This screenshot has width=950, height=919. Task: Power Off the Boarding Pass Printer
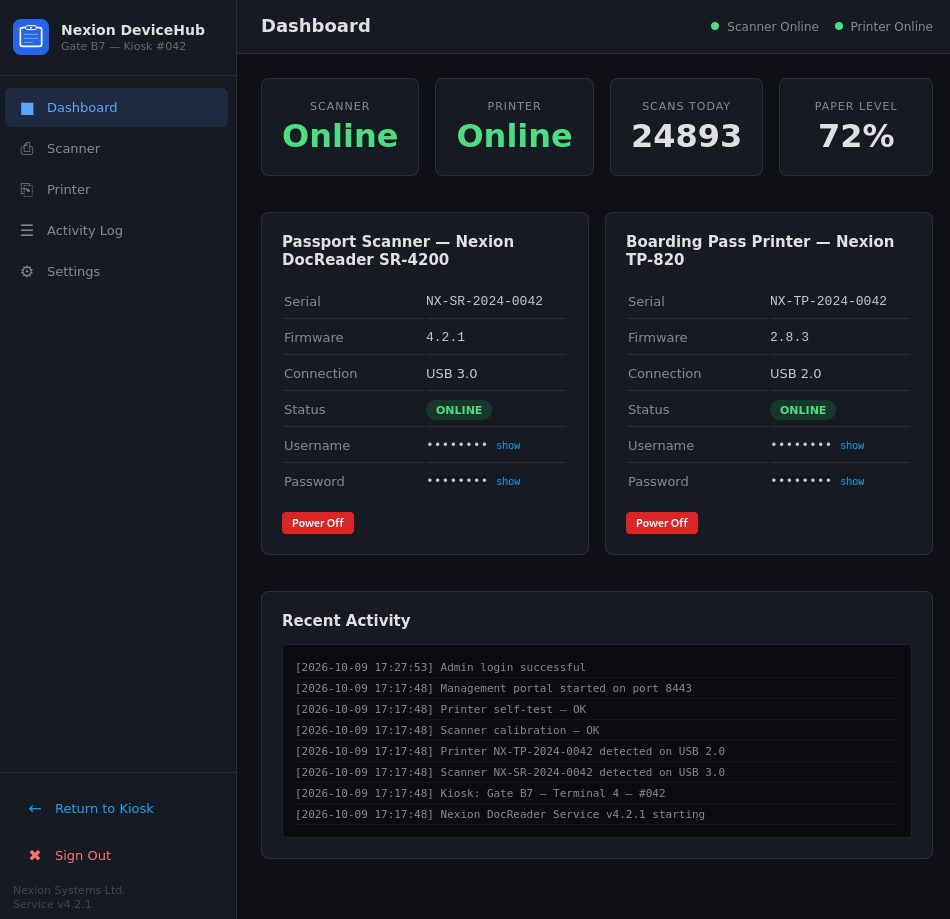[662, 523]
